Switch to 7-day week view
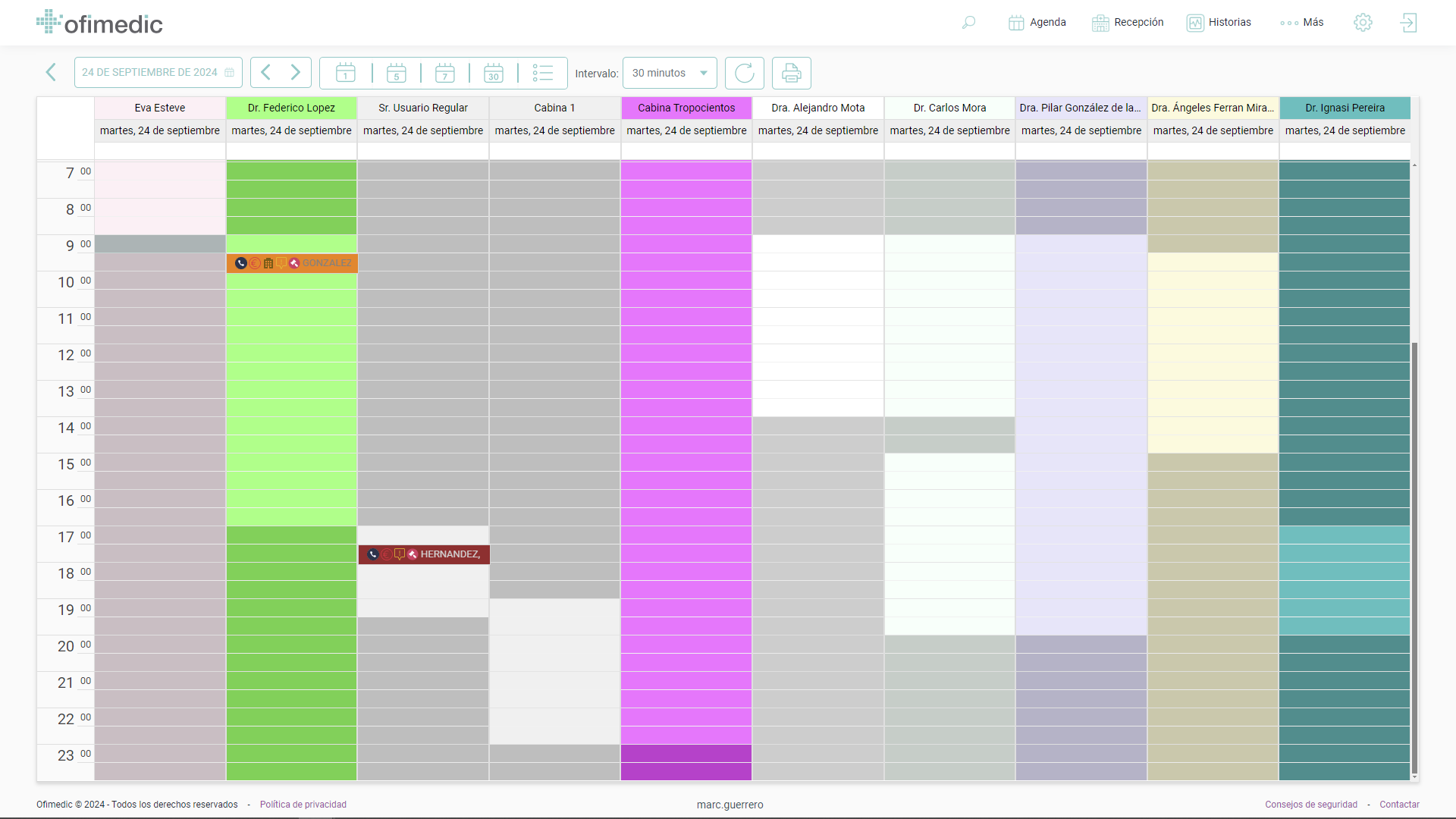1456x819 pixels. point(445,73)
